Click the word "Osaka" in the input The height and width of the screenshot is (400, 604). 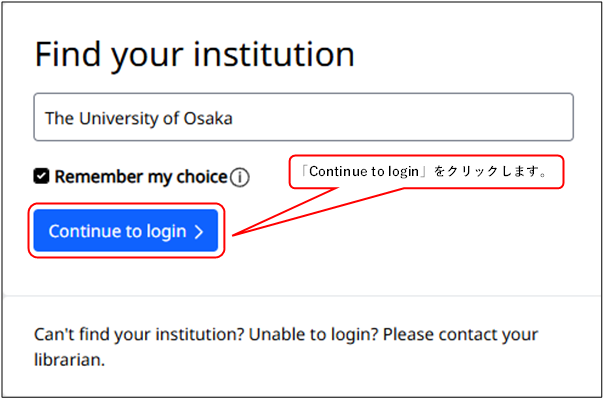coord(209,118)
